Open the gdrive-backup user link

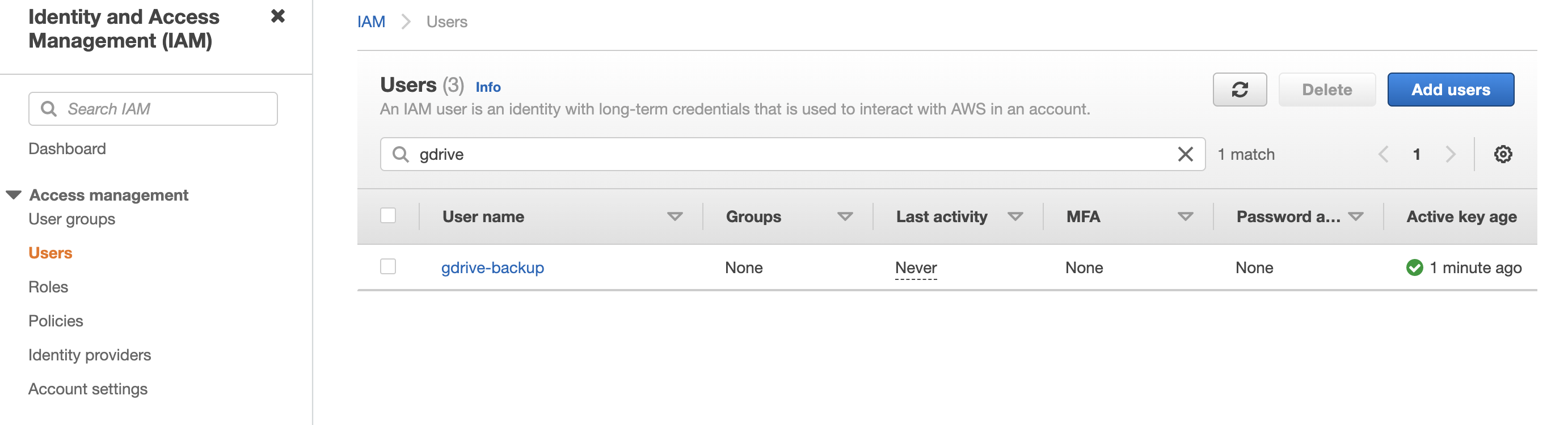[x=492, y=267]
